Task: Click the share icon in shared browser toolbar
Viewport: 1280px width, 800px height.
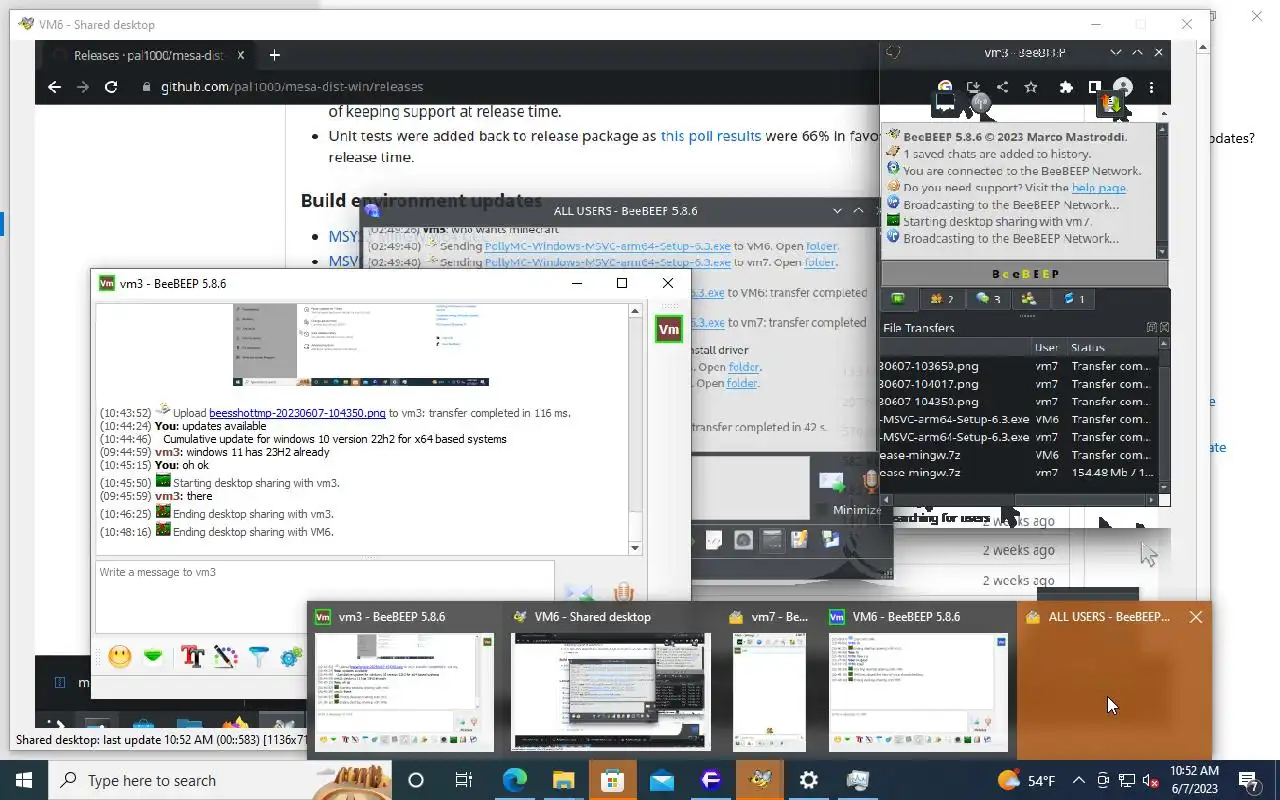Action: (1002, 87)
